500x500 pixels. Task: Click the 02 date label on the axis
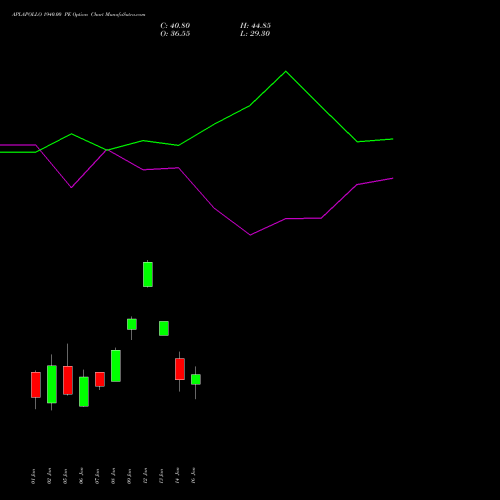[49, 476]
